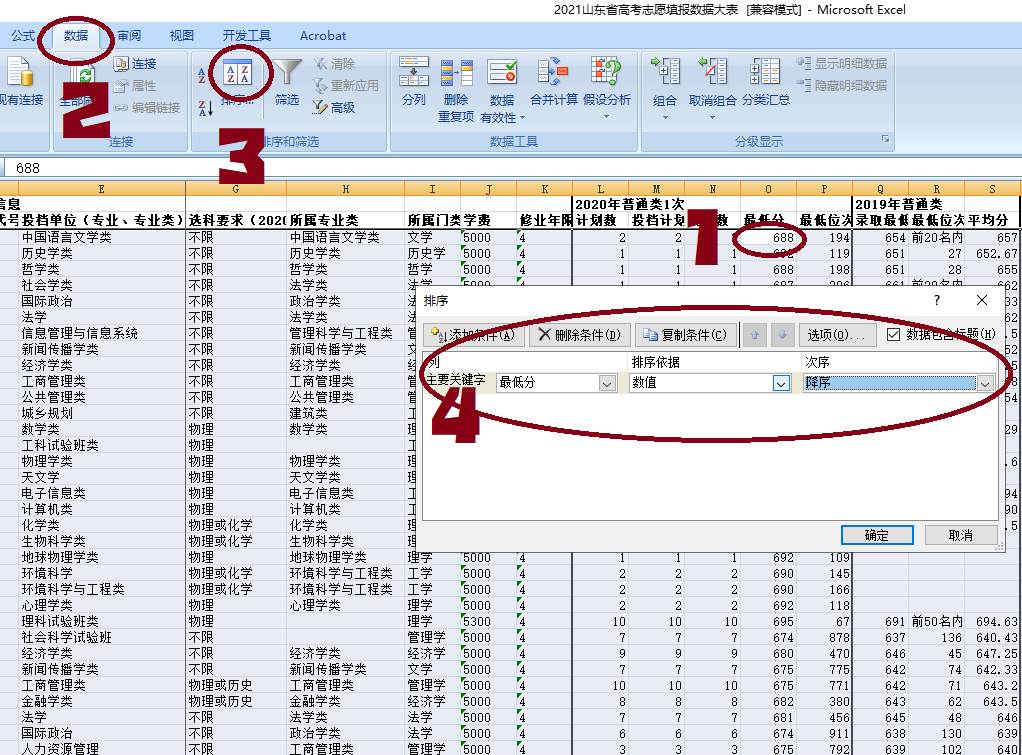This screenshot has width=1022, height=755.
Task: Switch to the Developer (开发工具) tab
Action: tap(246, 36)
